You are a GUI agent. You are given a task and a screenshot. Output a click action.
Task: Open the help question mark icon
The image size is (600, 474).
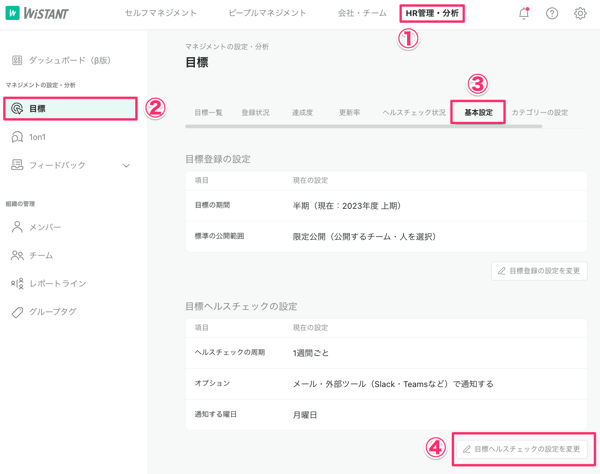[552, 14]
